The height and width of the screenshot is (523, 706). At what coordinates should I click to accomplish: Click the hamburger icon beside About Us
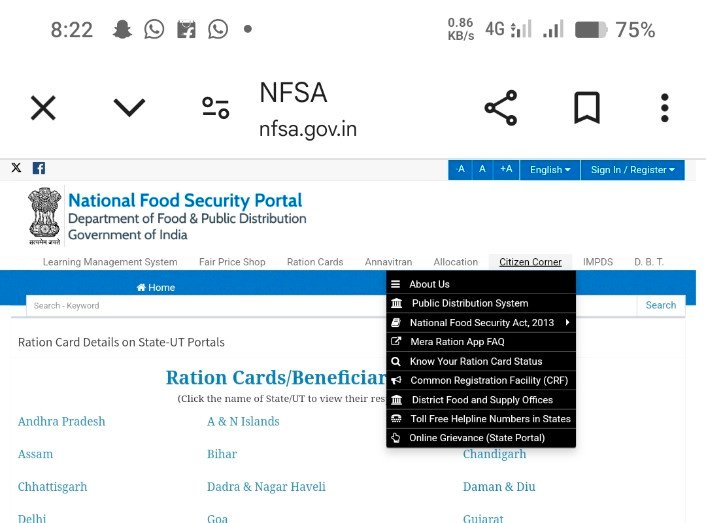pos(395,284)
